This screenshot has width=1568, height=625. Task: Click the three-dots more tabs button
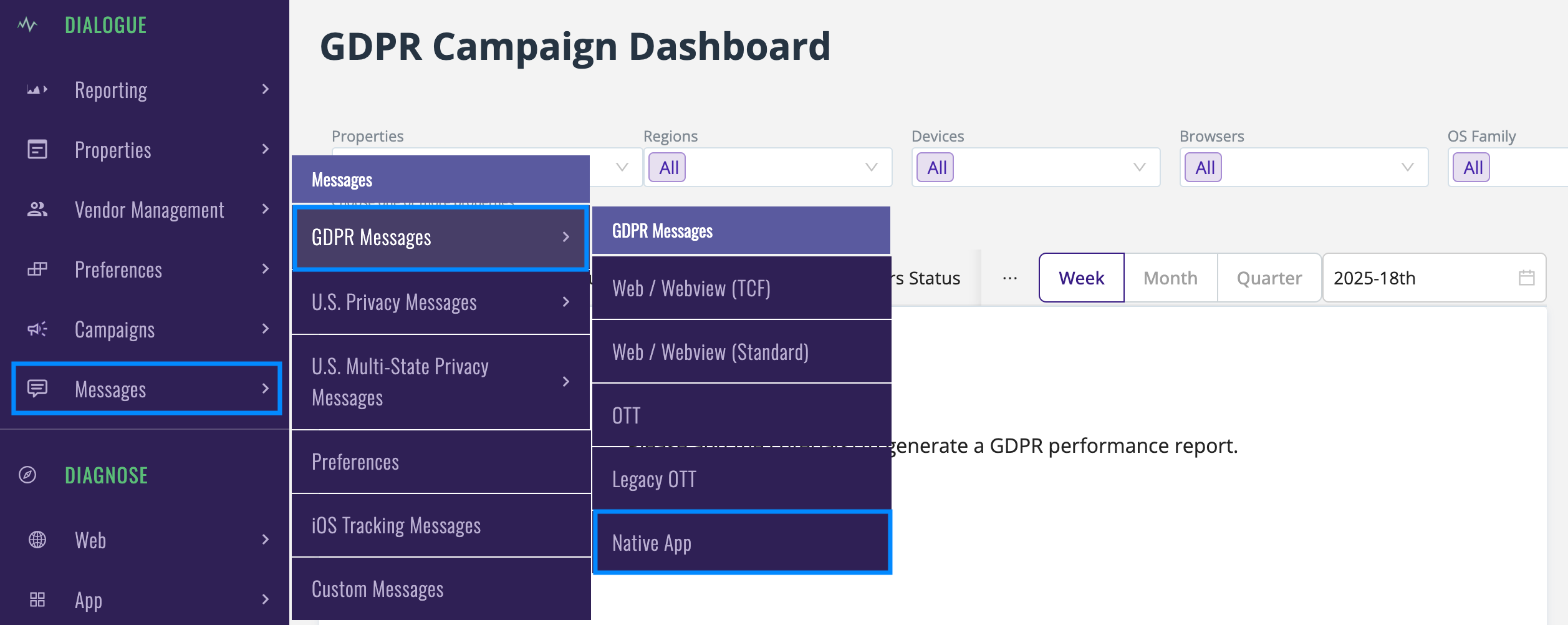[1010, 278]
